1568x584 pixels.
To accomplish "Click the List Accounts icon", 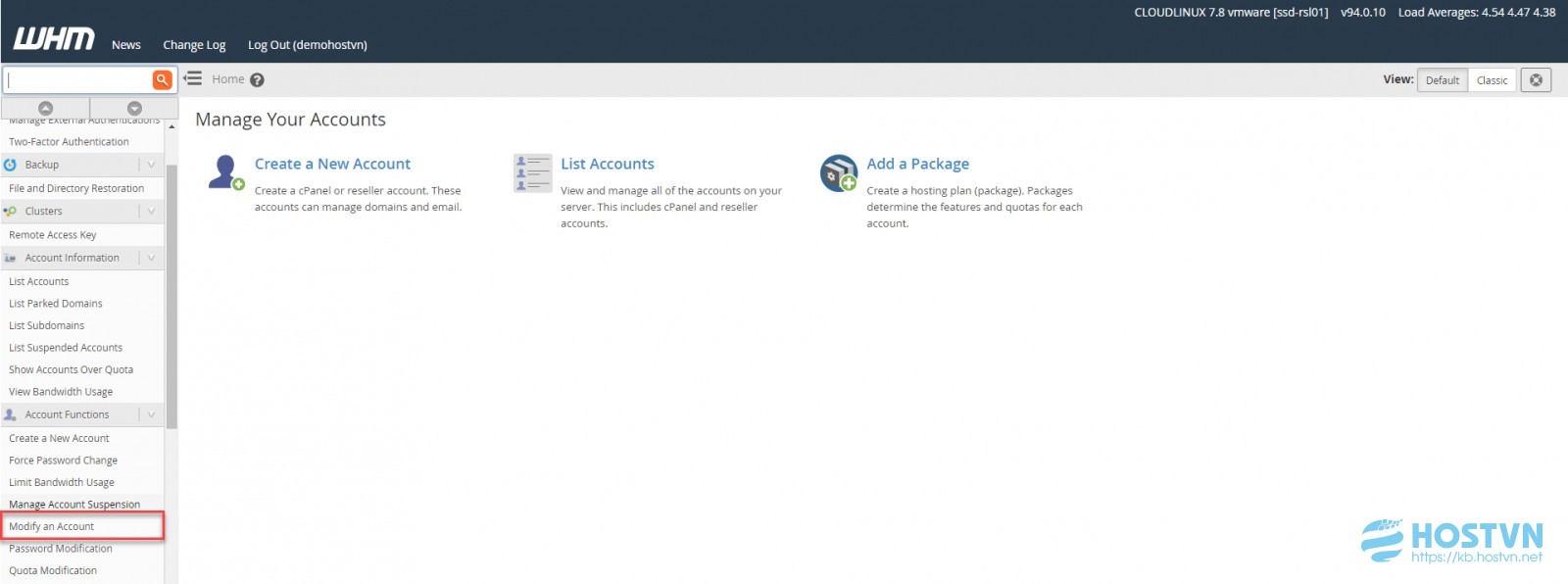I will 532,173.
